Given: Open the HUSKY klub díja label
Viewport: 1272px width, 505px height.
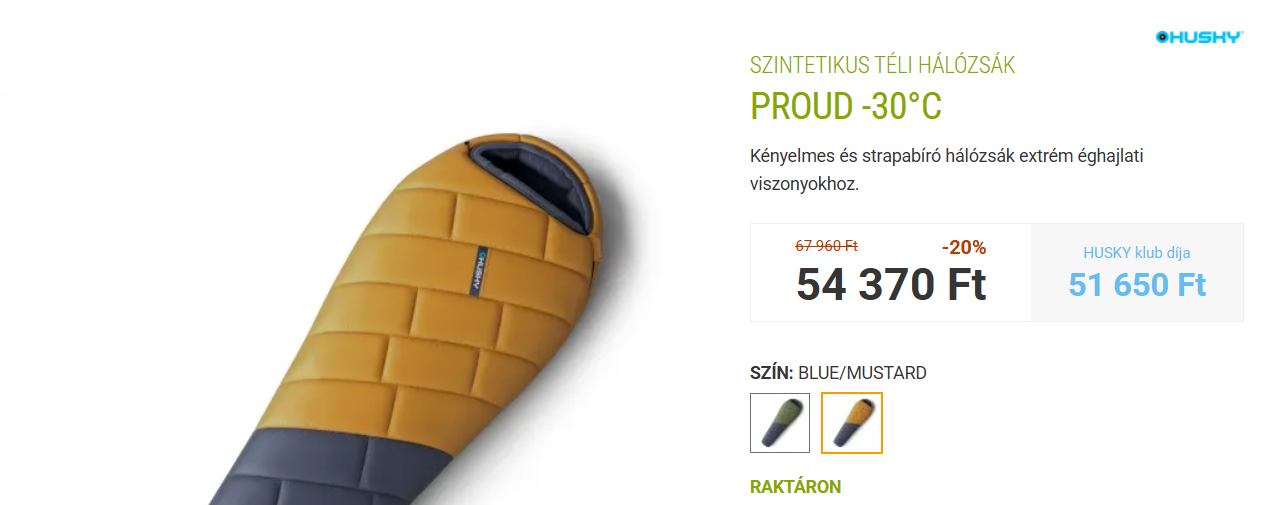Looking at the screenshot, I should tap(1137, 253).
